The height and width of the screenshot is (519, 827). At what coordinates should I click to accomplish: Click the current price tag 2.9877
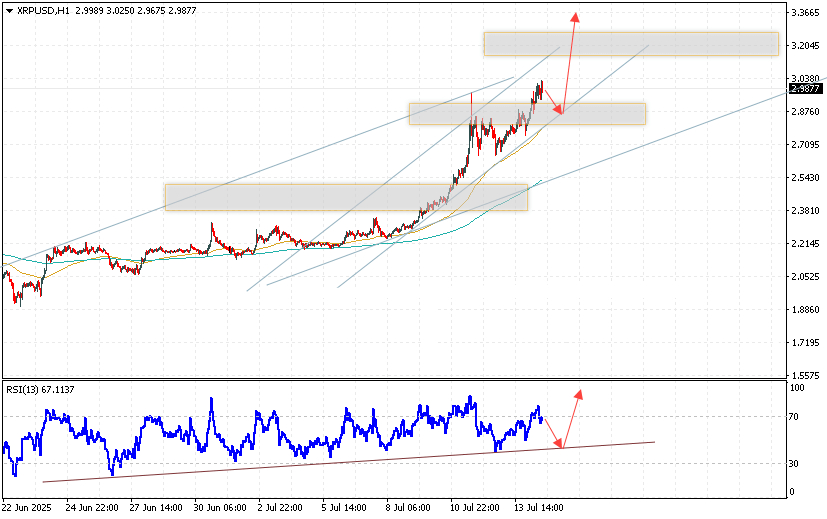coord(805,88)
